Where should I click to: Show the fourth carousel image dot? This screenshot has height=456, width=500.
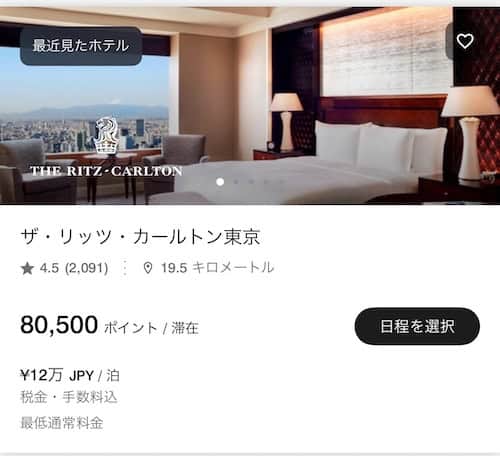click(x=266, y=182)
